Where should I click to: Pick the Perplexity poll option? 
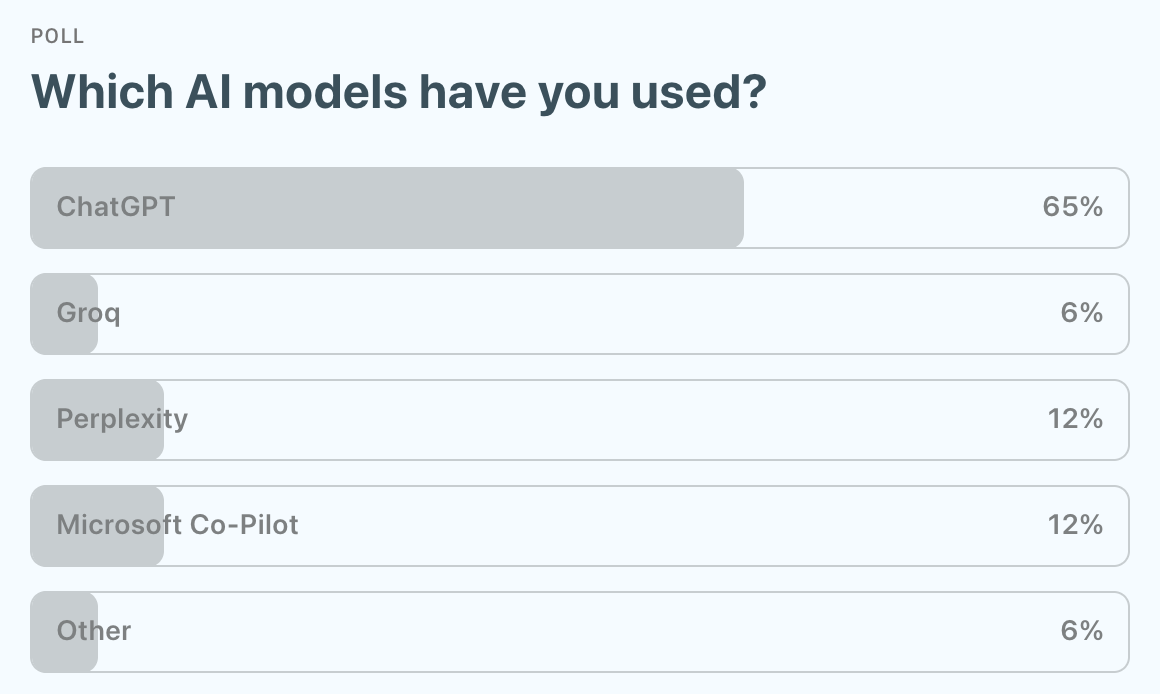[122, 419]
